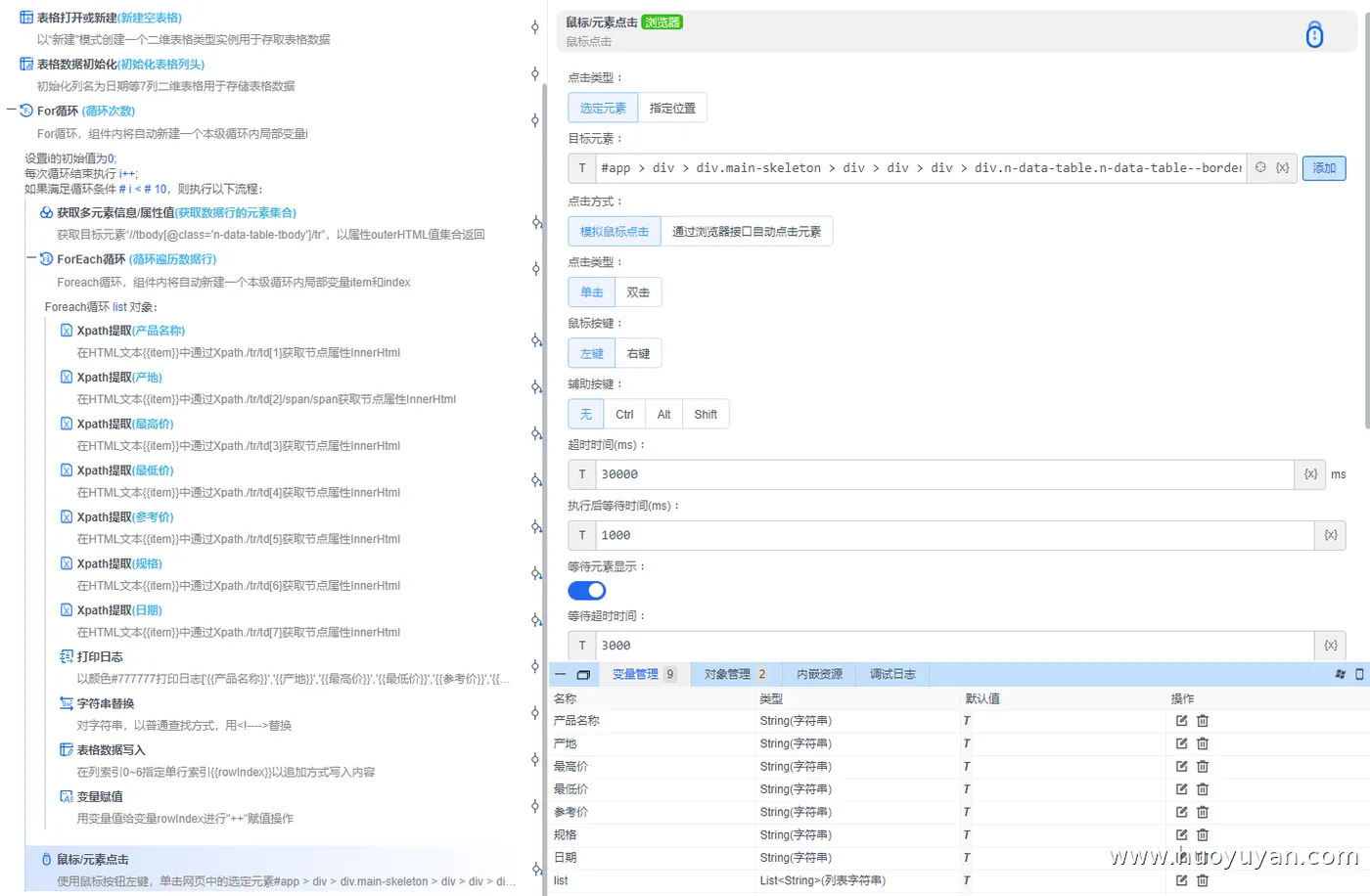Click the {x} icon beside the 3000 wait-timeout field

point(1331,646)
